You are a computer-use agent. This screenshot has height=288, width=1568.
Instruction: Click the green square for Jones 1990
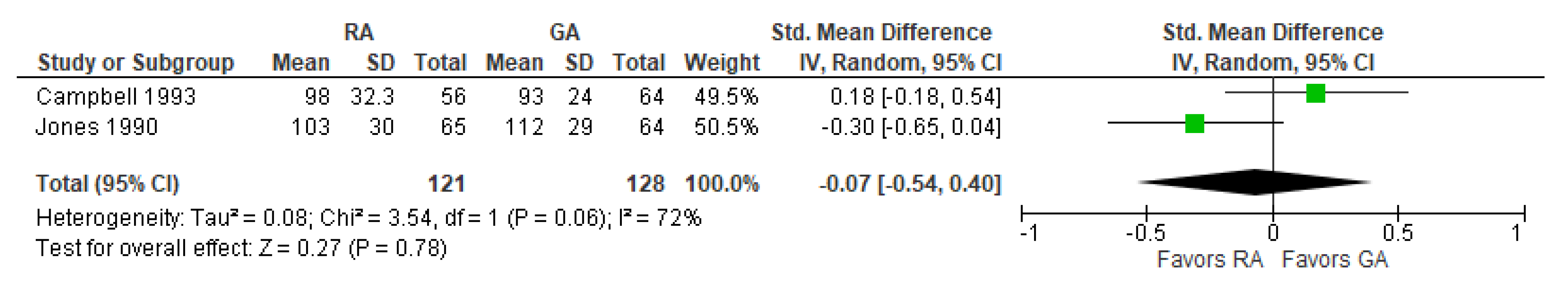click(1194, 124)
